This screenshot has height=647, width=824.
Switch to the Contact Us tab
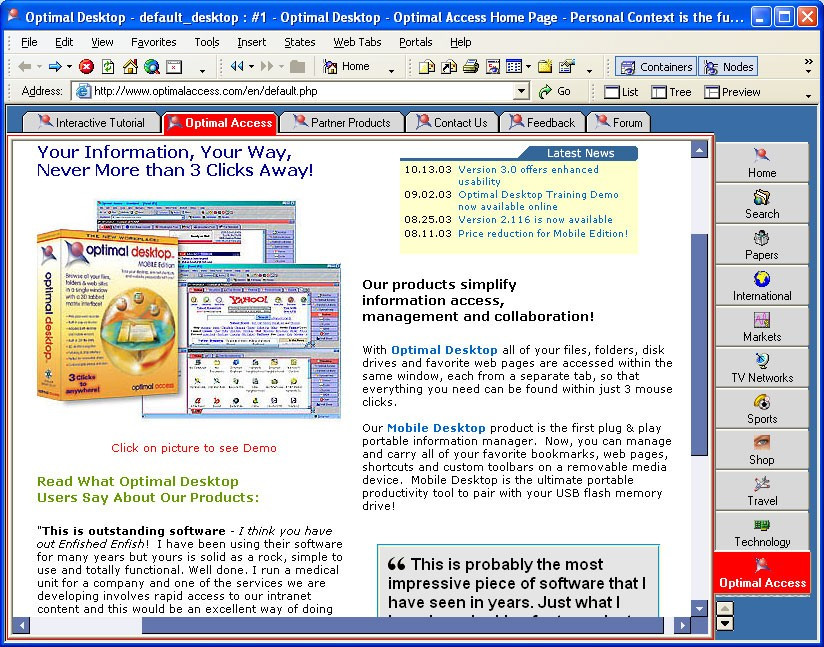(x=452, y=122)
